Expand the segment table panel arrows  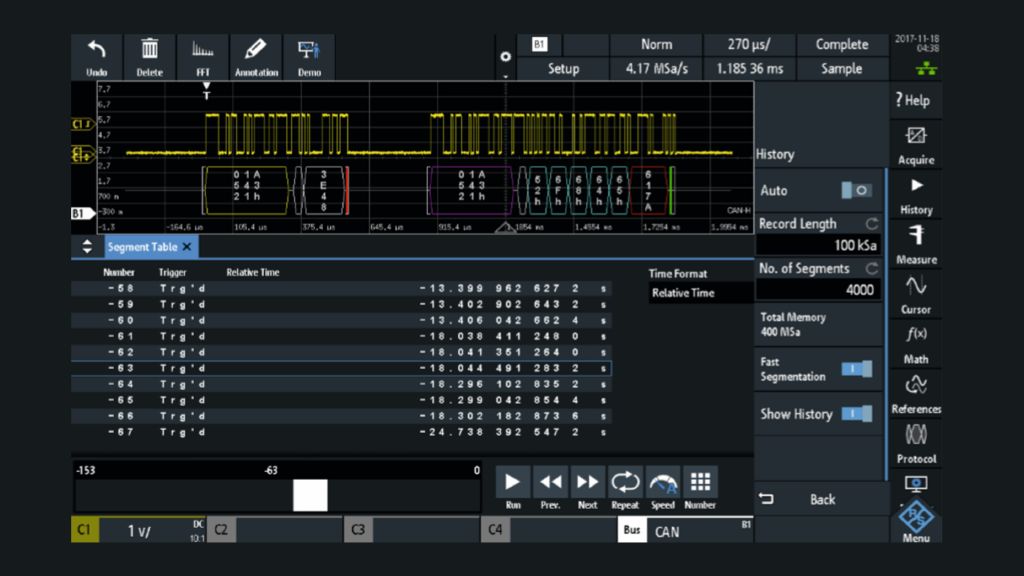pos(86,247)
